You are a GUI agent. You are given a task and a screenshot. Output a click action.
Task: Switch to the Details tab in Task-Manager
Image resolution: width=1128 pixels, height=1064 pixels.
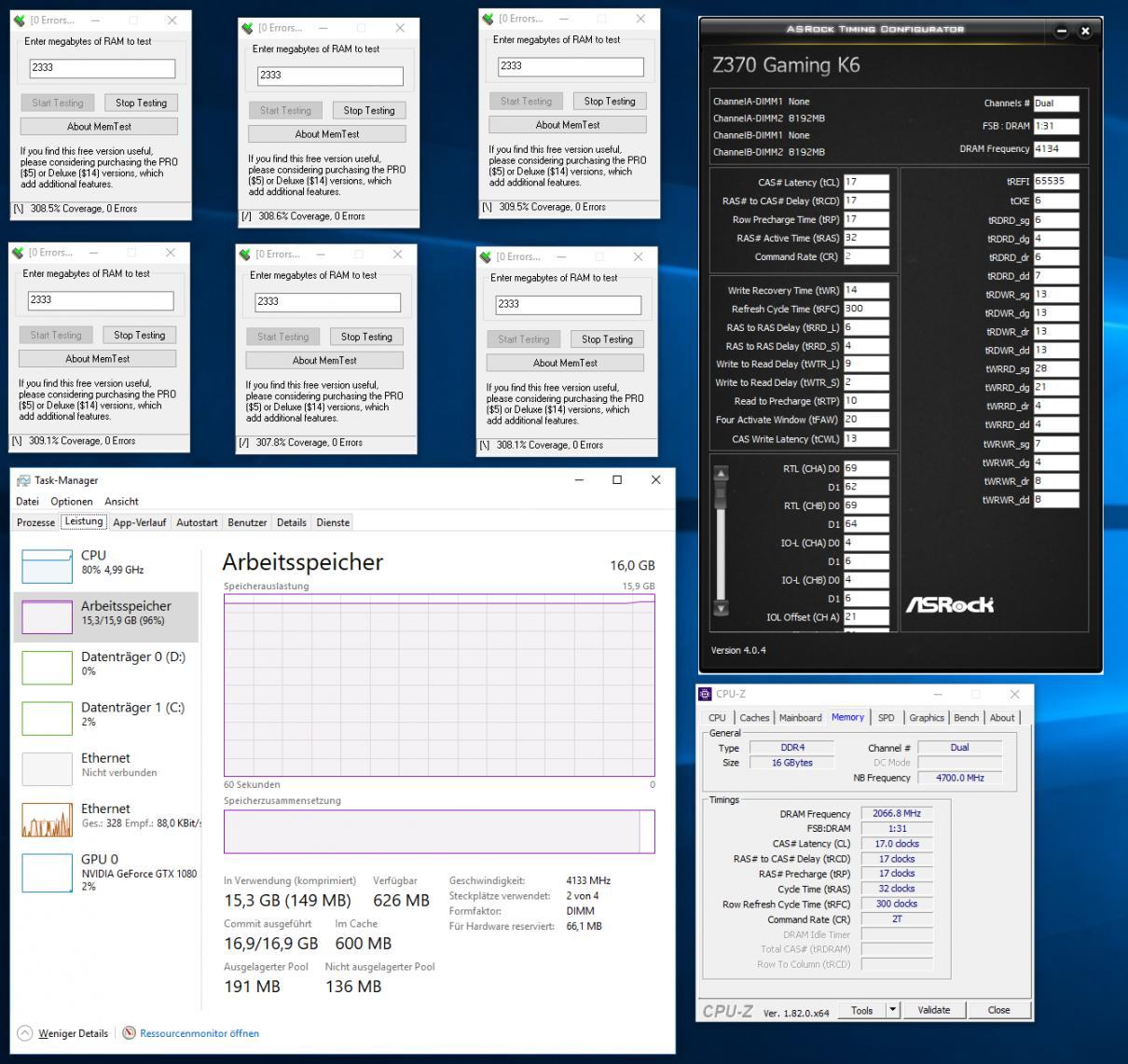292,522
